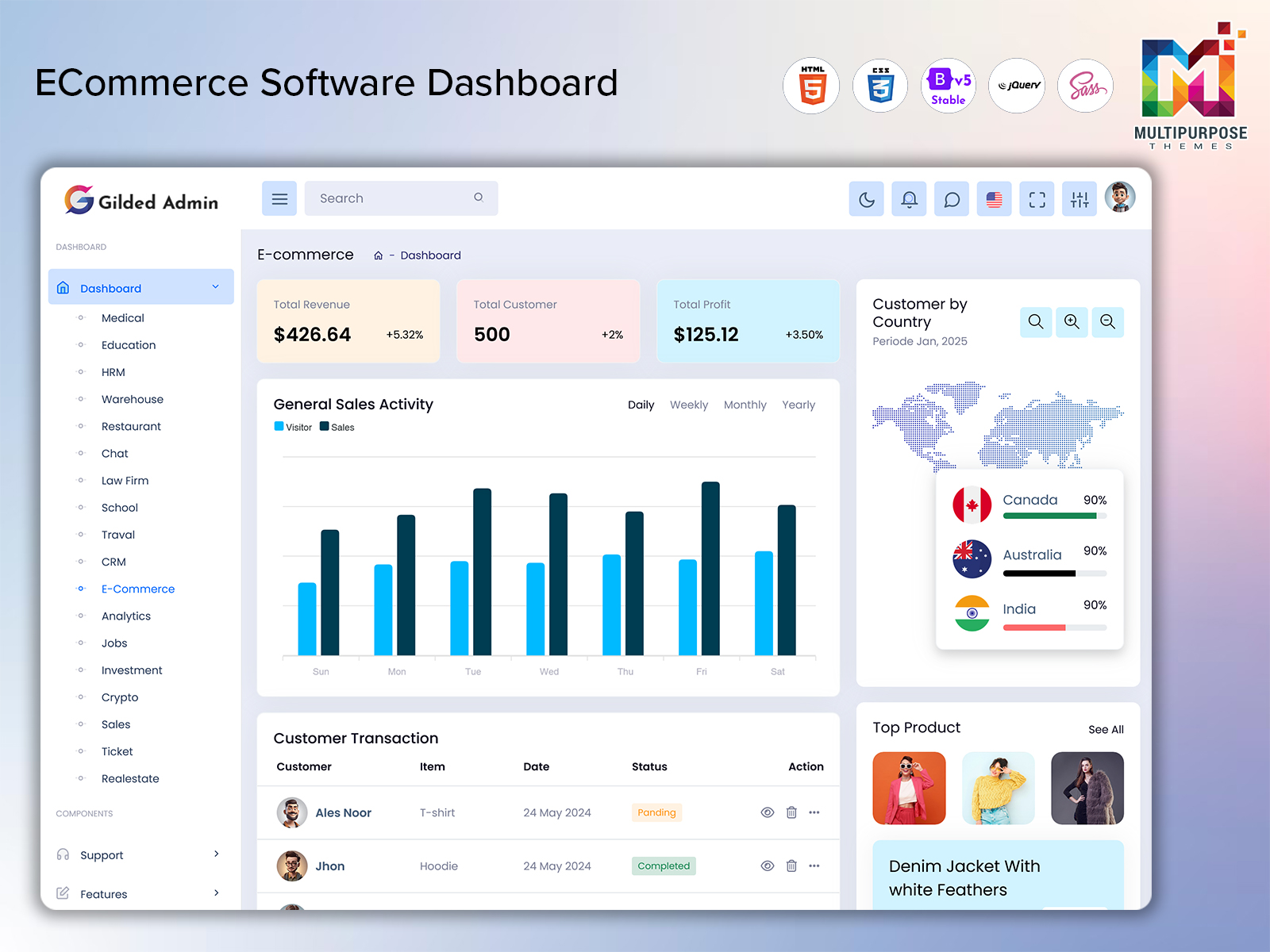1270x952 pixels.
Task: Change language via US flag icon
Action: coord(995,199)
